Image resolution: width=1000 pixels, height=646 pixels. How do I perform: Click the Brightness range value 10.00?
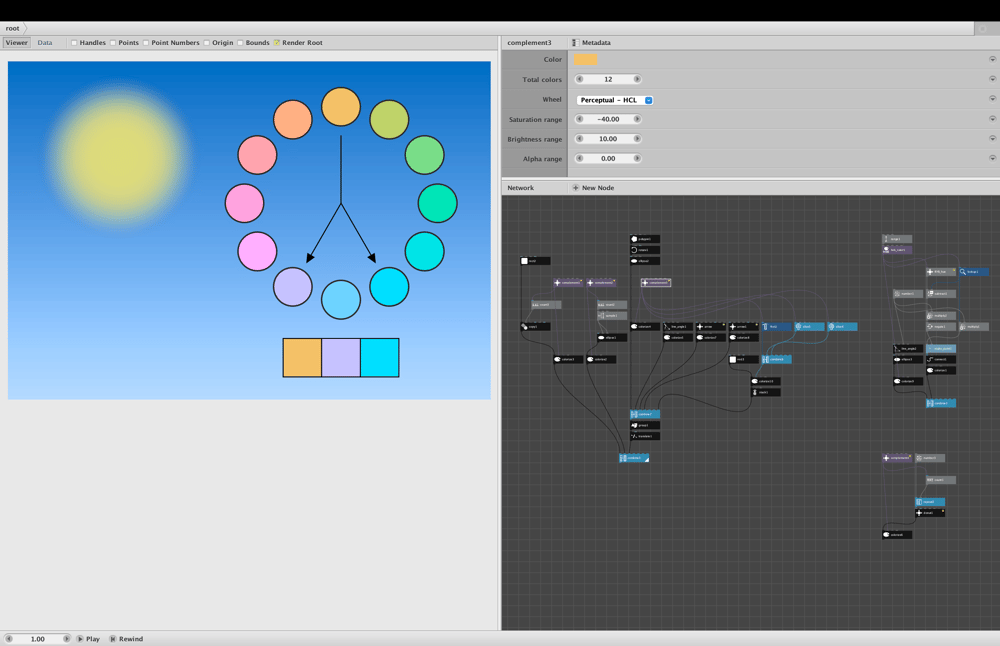[608, 138]
